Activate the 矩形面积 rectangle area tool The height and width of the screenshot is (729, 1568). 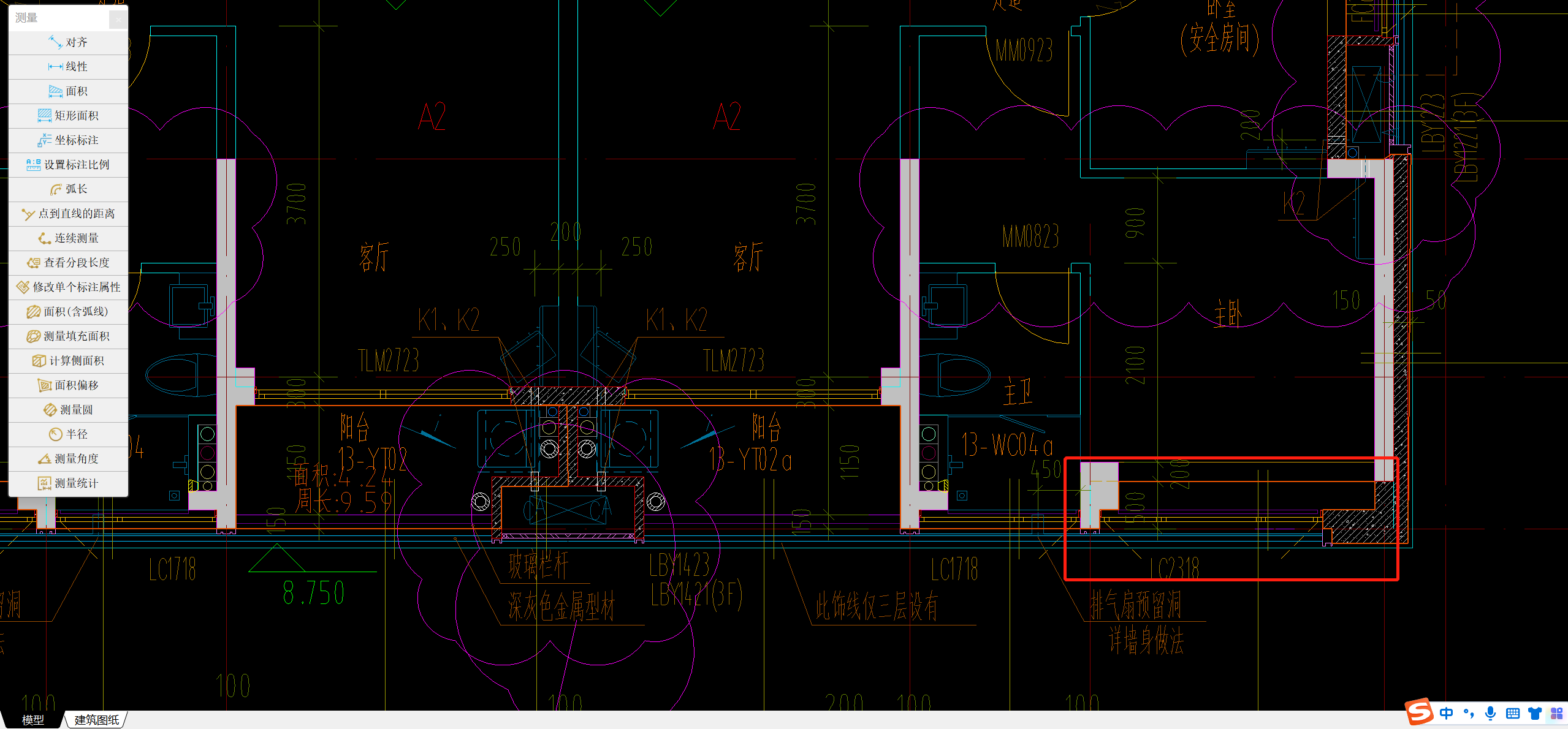click(68, 116)
